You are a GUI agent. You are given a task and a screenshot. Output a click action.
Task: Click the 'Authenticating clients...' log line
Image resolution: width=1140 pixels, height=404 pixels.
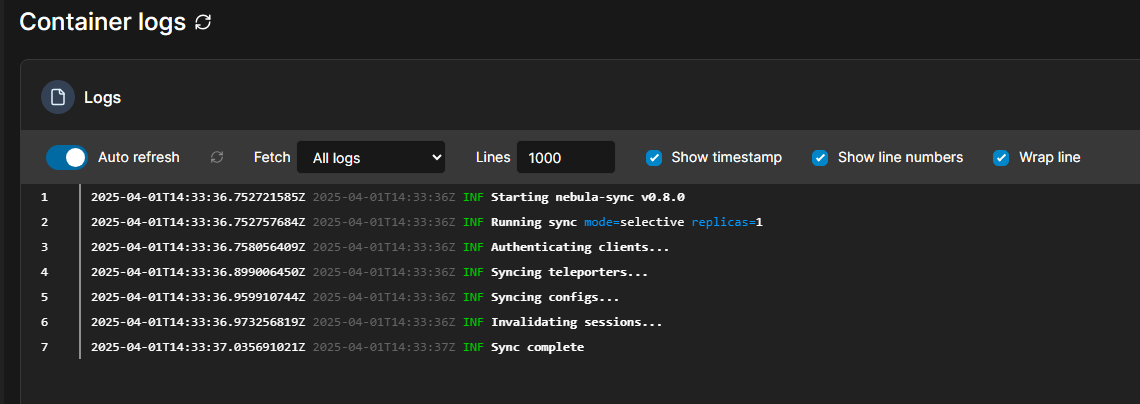pos(580,247)
